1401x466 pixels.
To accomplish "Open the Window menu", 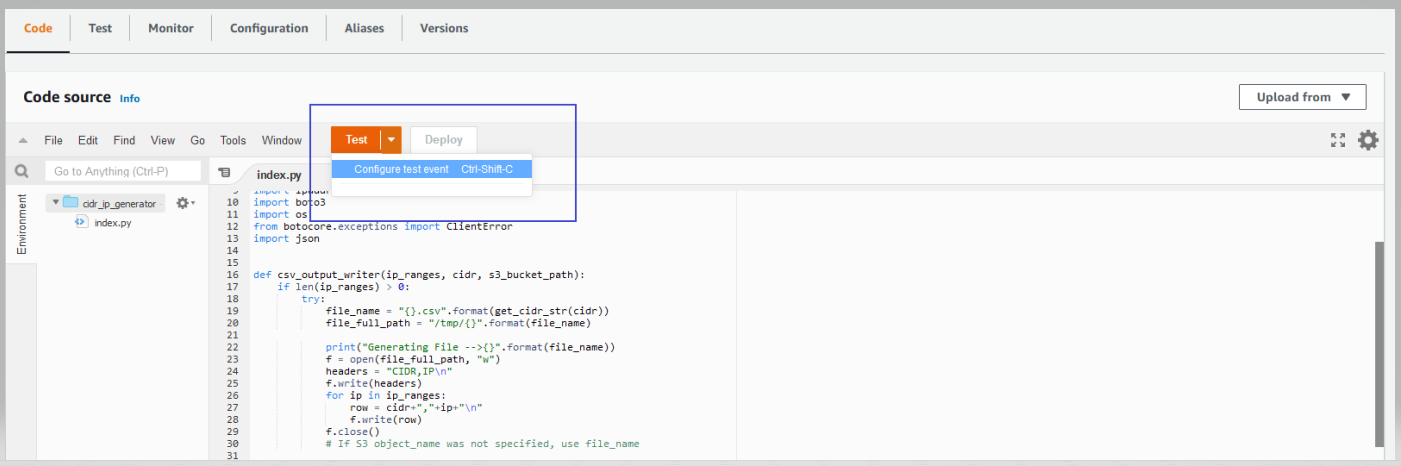I will 282,141.
